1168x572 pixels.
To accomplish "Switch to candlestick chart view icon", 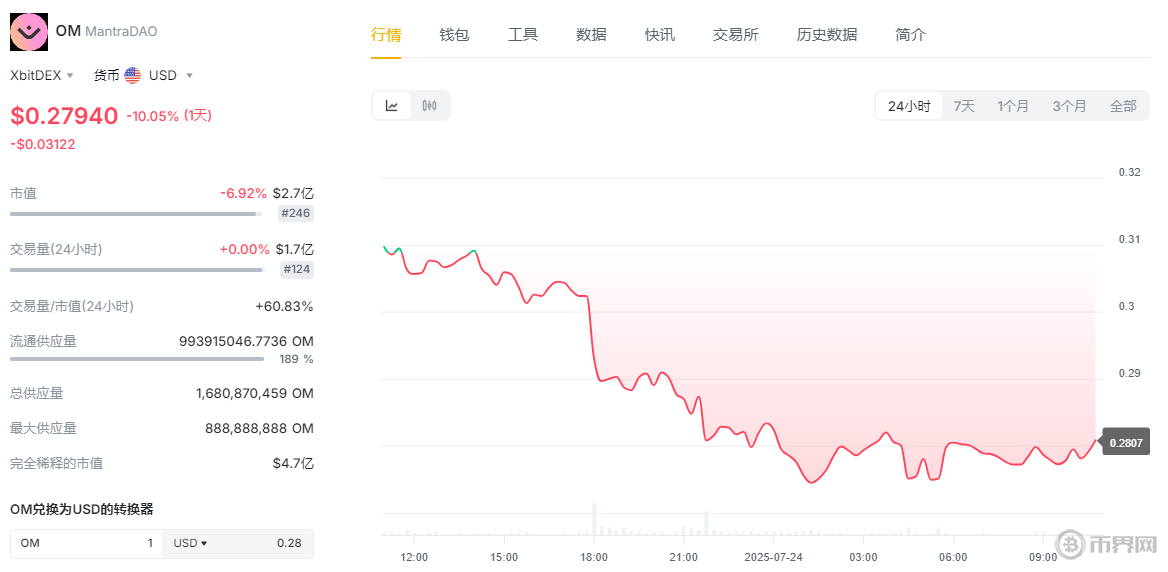I will tap(430, 106).
